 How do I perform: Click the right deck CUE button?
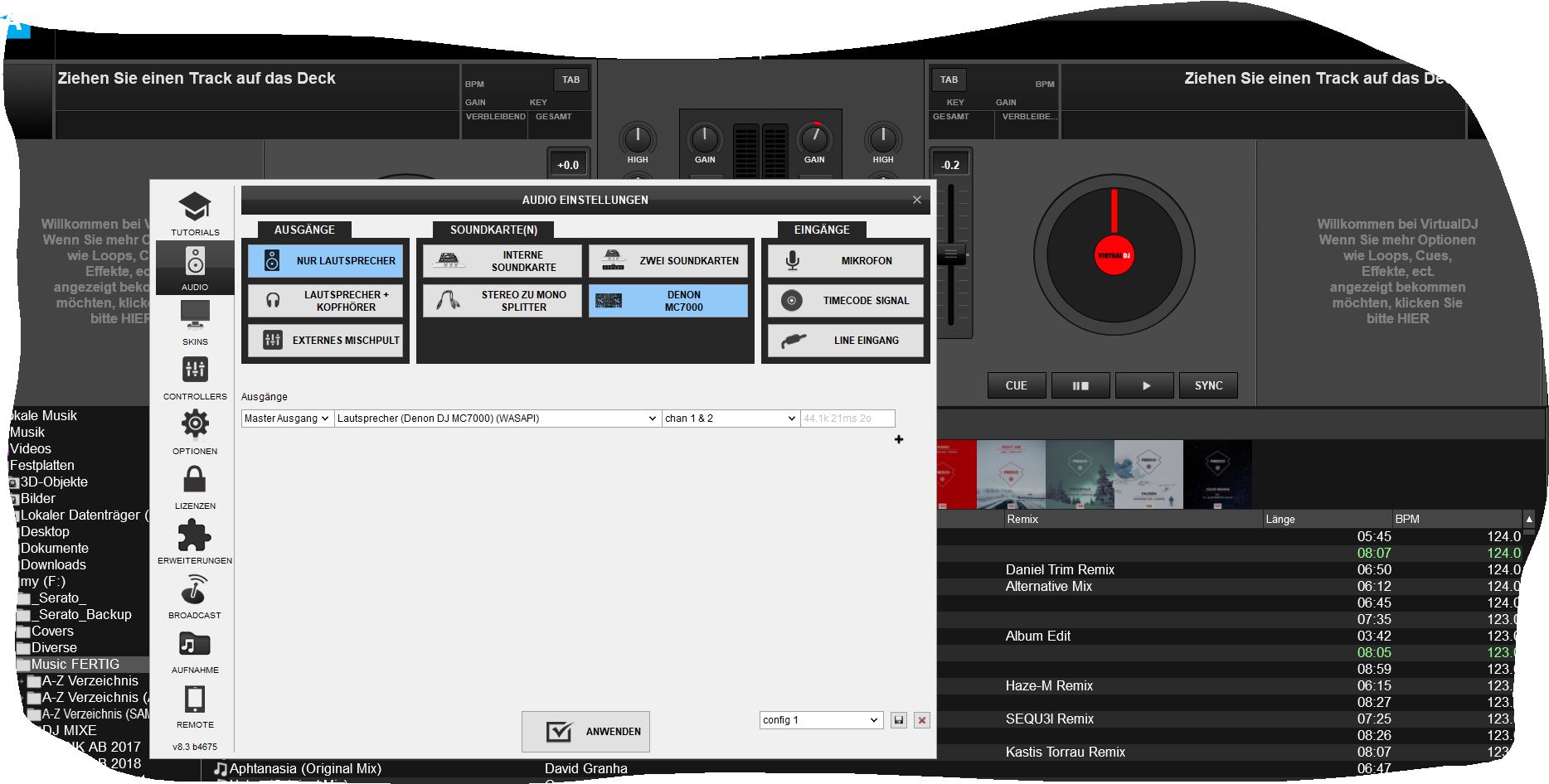pyautogui.click(x=1016, y=385)
